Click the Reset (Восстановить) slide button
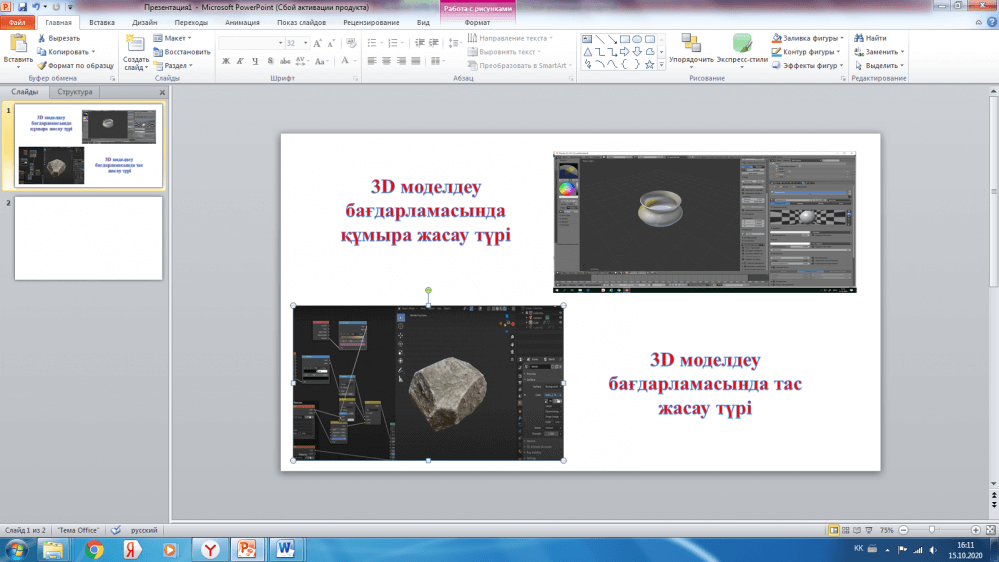 point(182,52)
